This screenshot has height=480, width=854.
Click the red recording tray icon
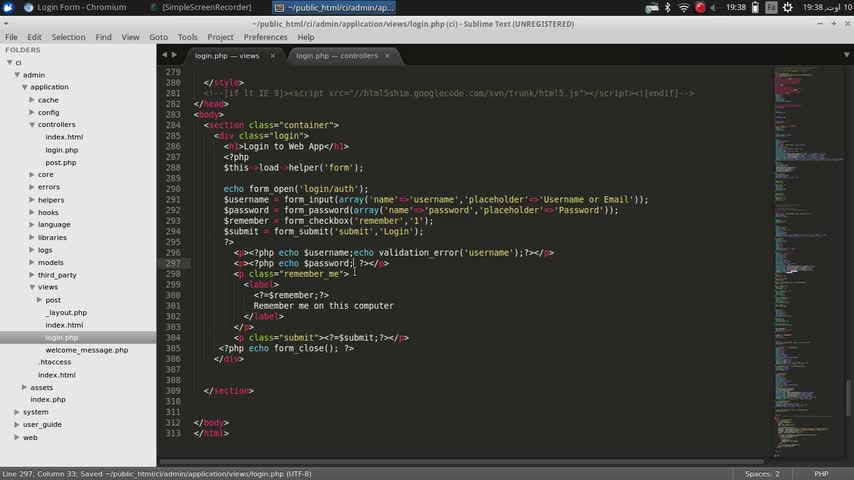click(x=700, y=7)
